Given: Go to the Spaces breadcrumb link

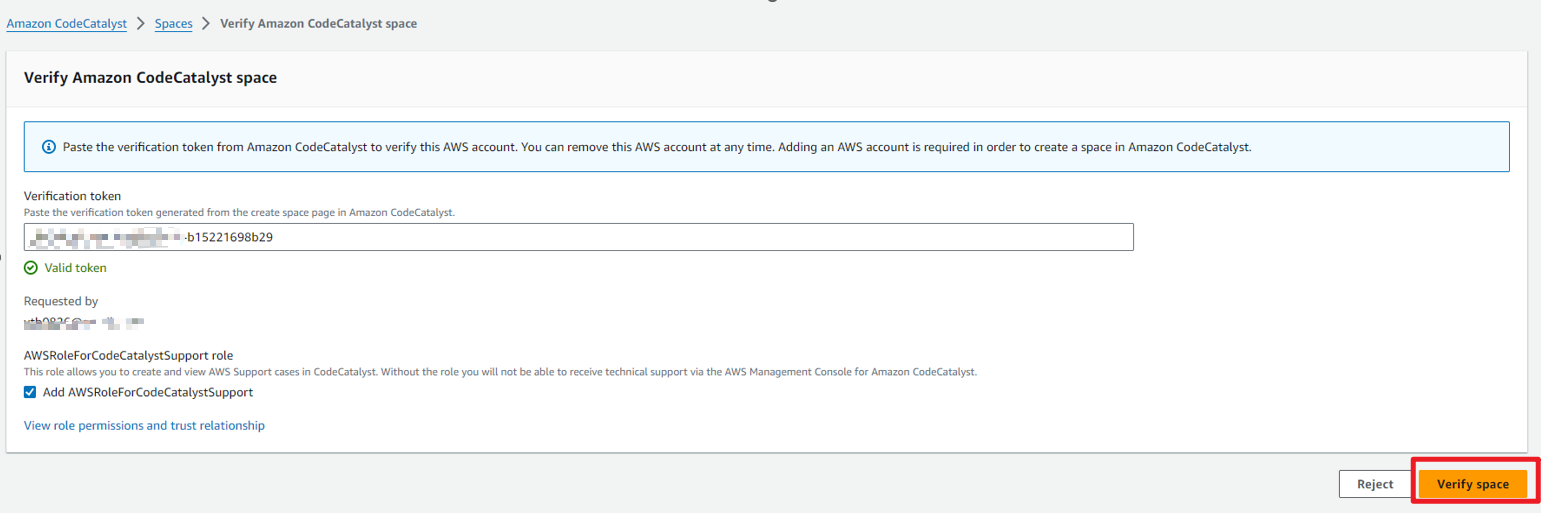Looking at the screenshot, I should click(x=173, y=23).
